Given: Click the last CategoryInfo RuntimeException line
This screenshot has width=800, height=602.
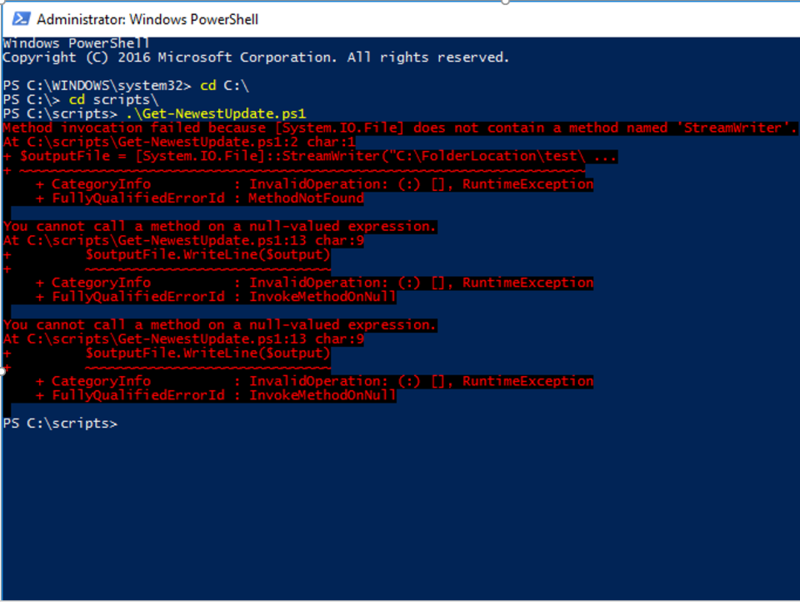Looking at the screenshot, I should pyautogui.click(x=315, y=381).
